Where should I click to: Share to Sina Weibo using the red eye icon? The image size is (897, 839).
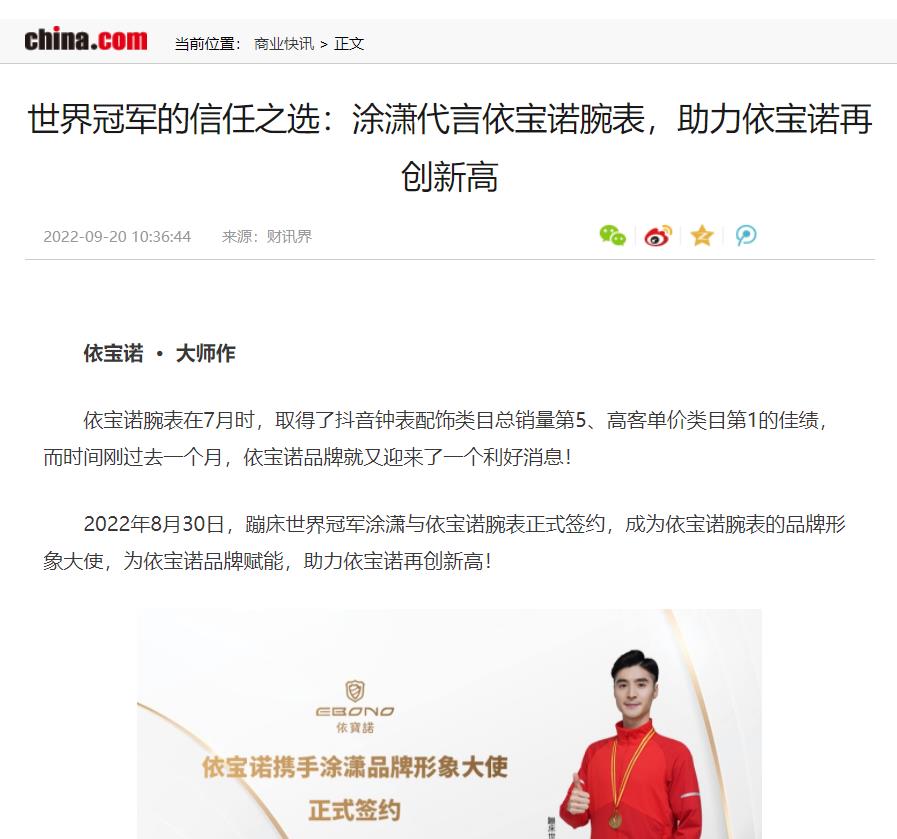(658, 236)
